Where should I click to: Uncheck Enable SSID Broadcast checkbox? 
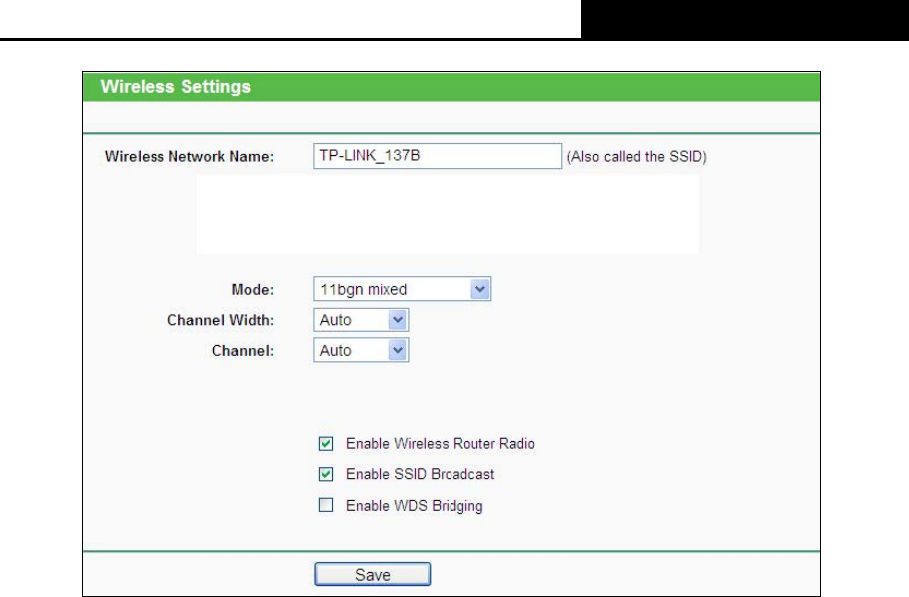(x=326, y=474)
